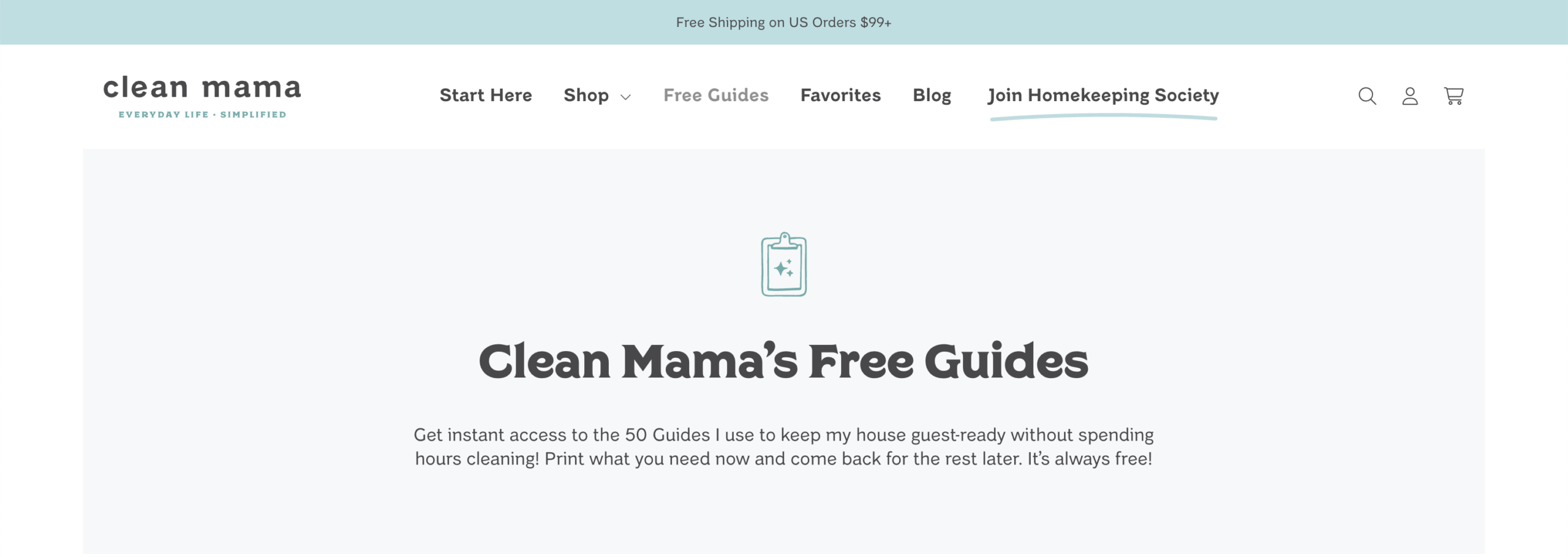This screenshot has width=1568, height=557.
Task: Open the Blog menu item
Action: pos(932,96)
